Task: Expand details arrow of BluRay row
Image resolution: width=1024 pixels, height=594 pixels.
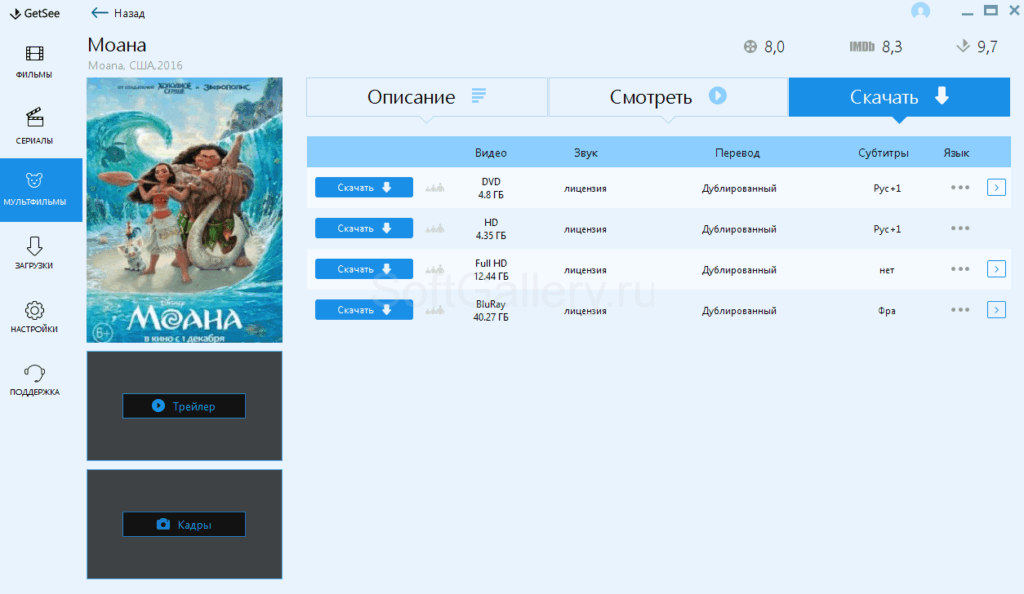Action: pyautogui.click(x=996, y=310)
